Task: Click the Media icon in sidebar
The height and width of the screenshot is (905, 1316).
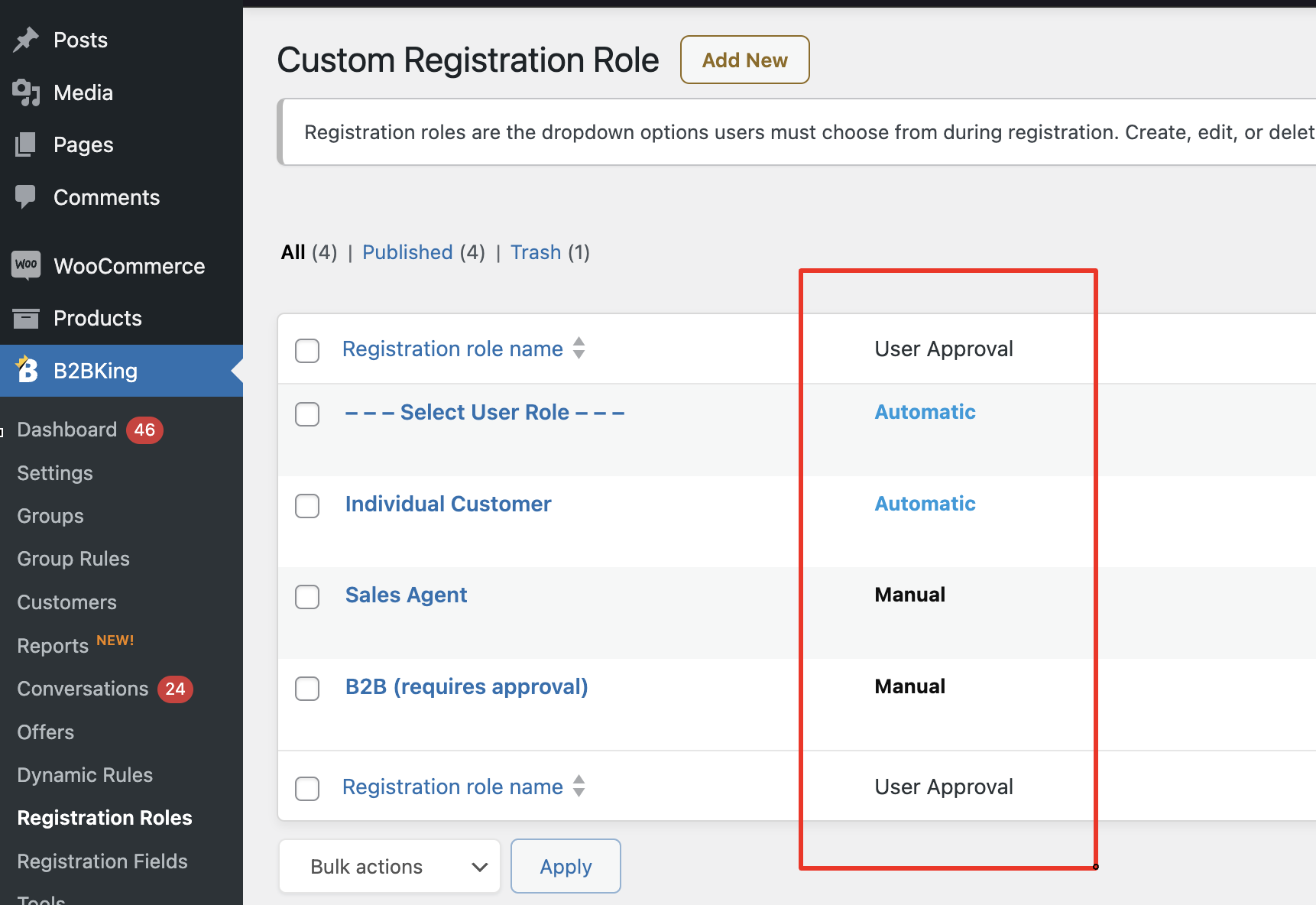Action: click(26, 92)
